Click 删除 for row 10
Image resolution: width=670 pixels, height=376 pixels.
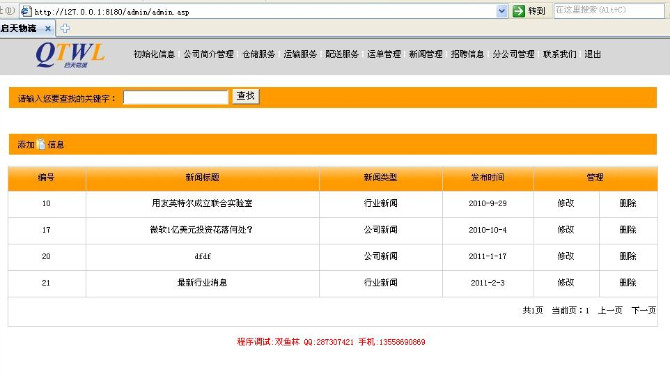tap(628, 203)
